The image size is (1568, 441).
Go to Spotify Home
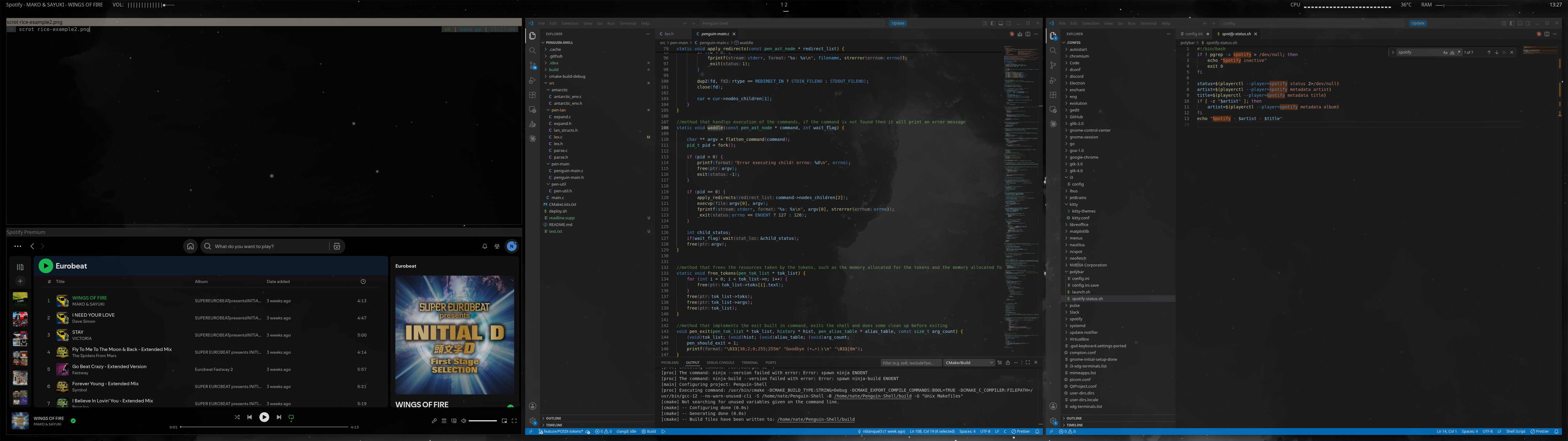(190, 246)
